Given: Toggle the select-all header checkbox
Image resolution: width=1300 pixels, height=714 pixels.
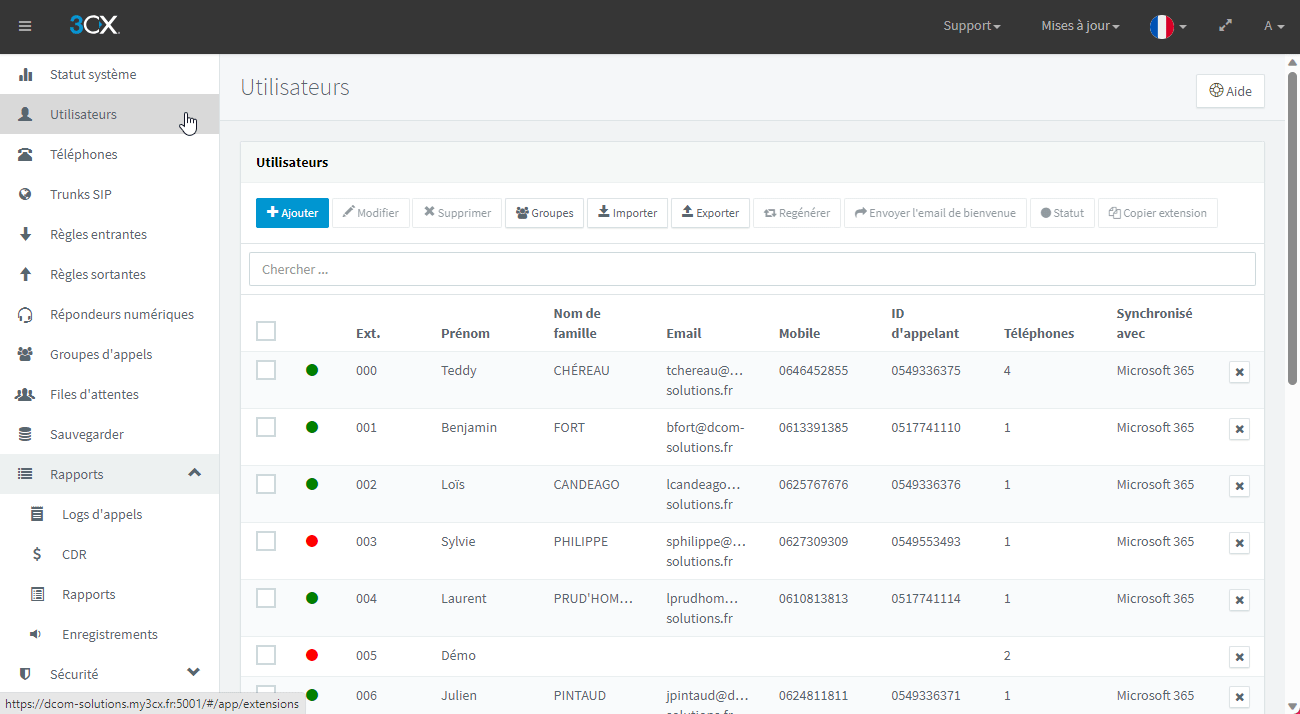Looking at the screenshot, I should tap(266, 331).
